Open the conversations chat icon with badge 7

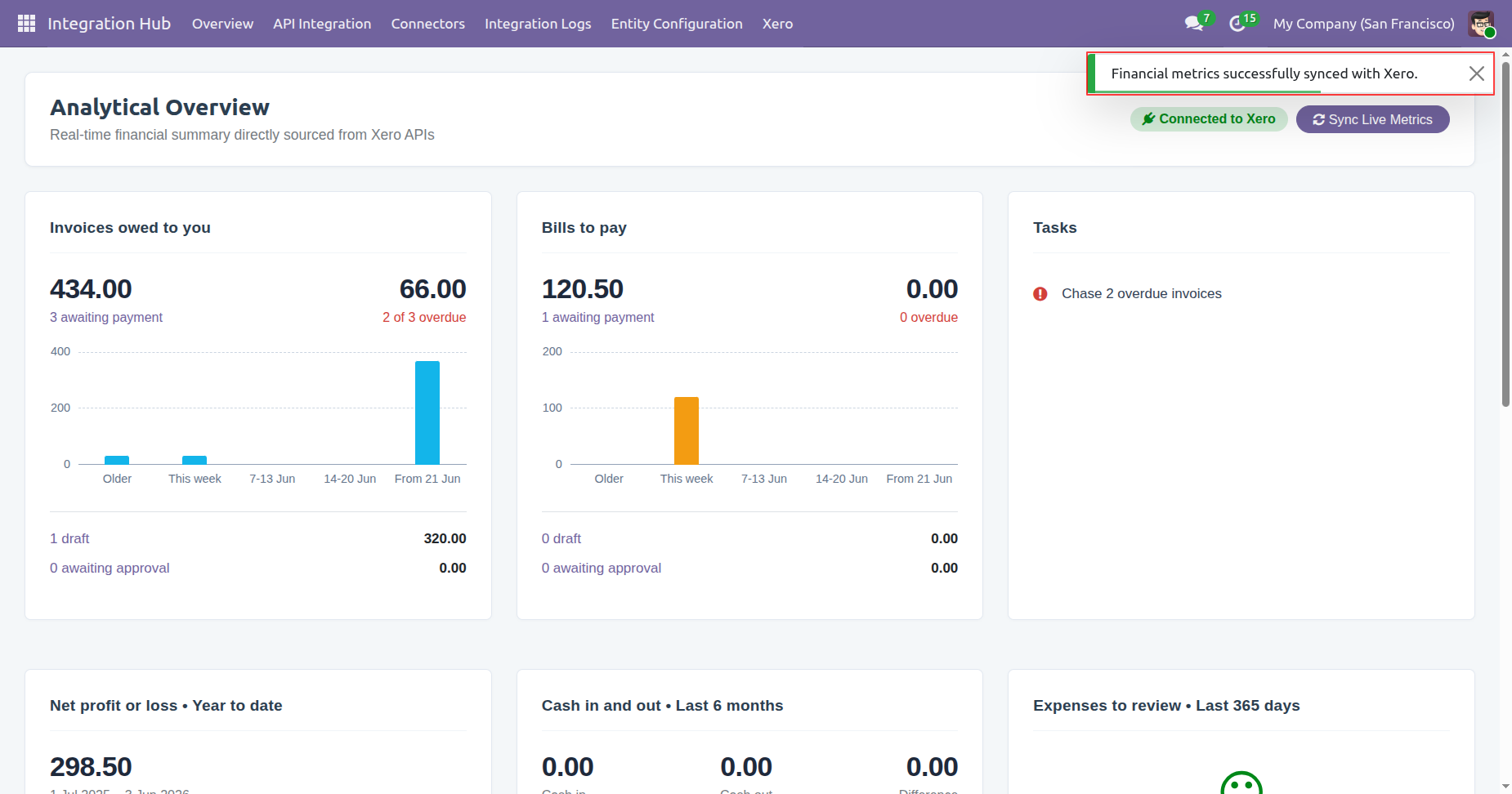coord(1195,23)
